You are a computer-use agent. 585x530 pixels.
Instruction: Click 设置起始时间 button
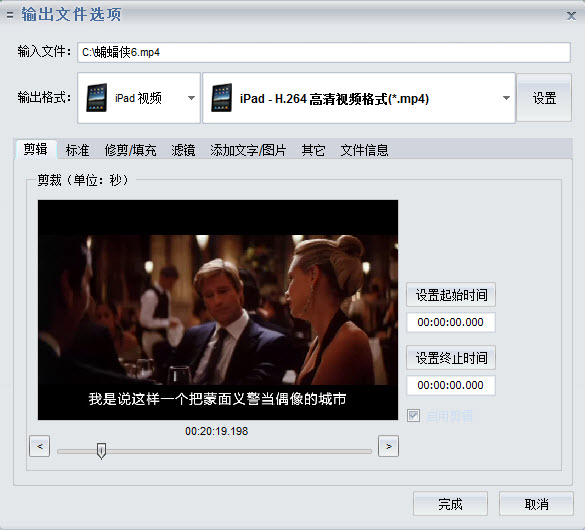click(x=451, y=295)
